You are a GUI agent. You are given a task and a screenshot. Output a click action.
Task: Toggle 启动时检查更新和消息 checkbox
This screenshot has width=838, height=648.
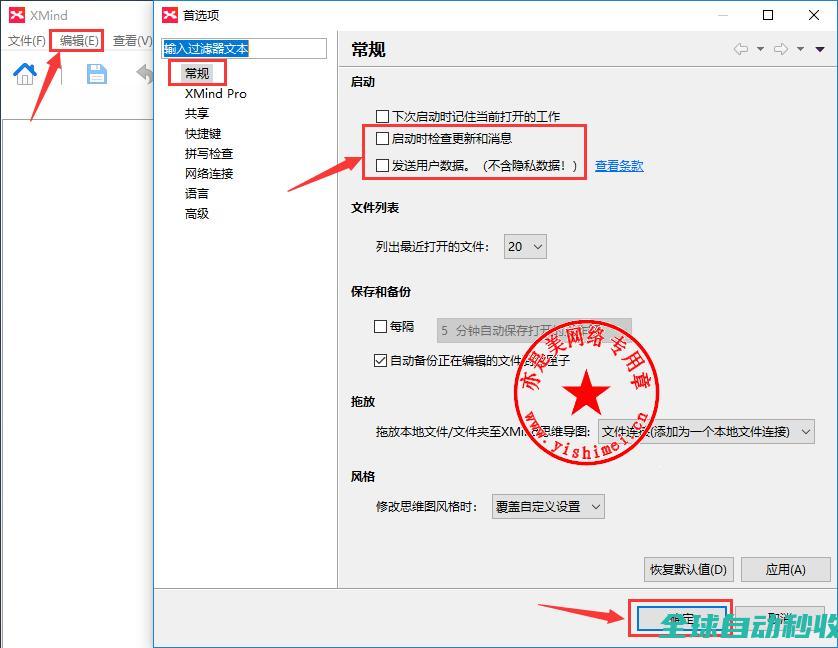point(382,139)
